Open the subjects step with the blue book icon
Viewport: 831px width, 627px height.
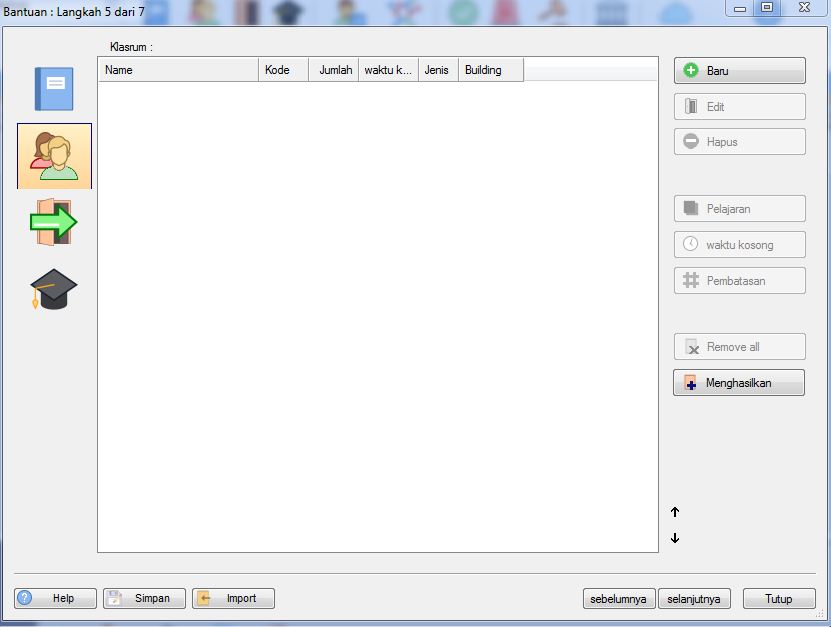click(54, 89)
